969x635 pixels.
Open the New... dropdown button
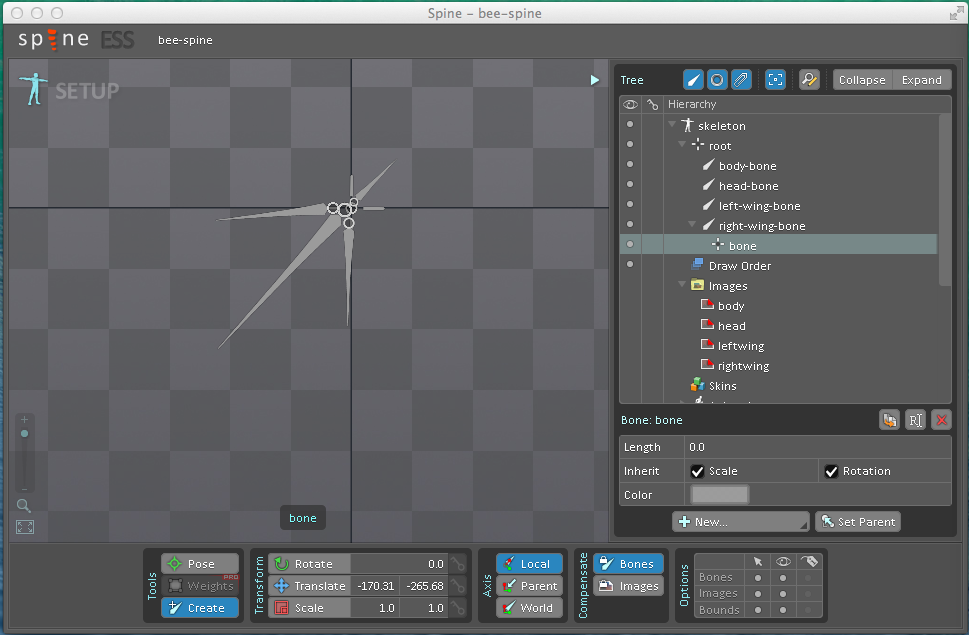coord(740,521)
